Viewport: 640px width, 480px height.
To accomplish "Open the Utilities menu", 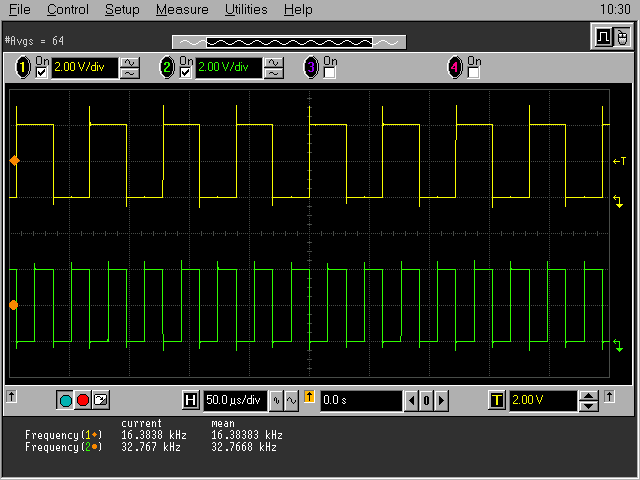I will pyautogui.click(x=246, y=10).
